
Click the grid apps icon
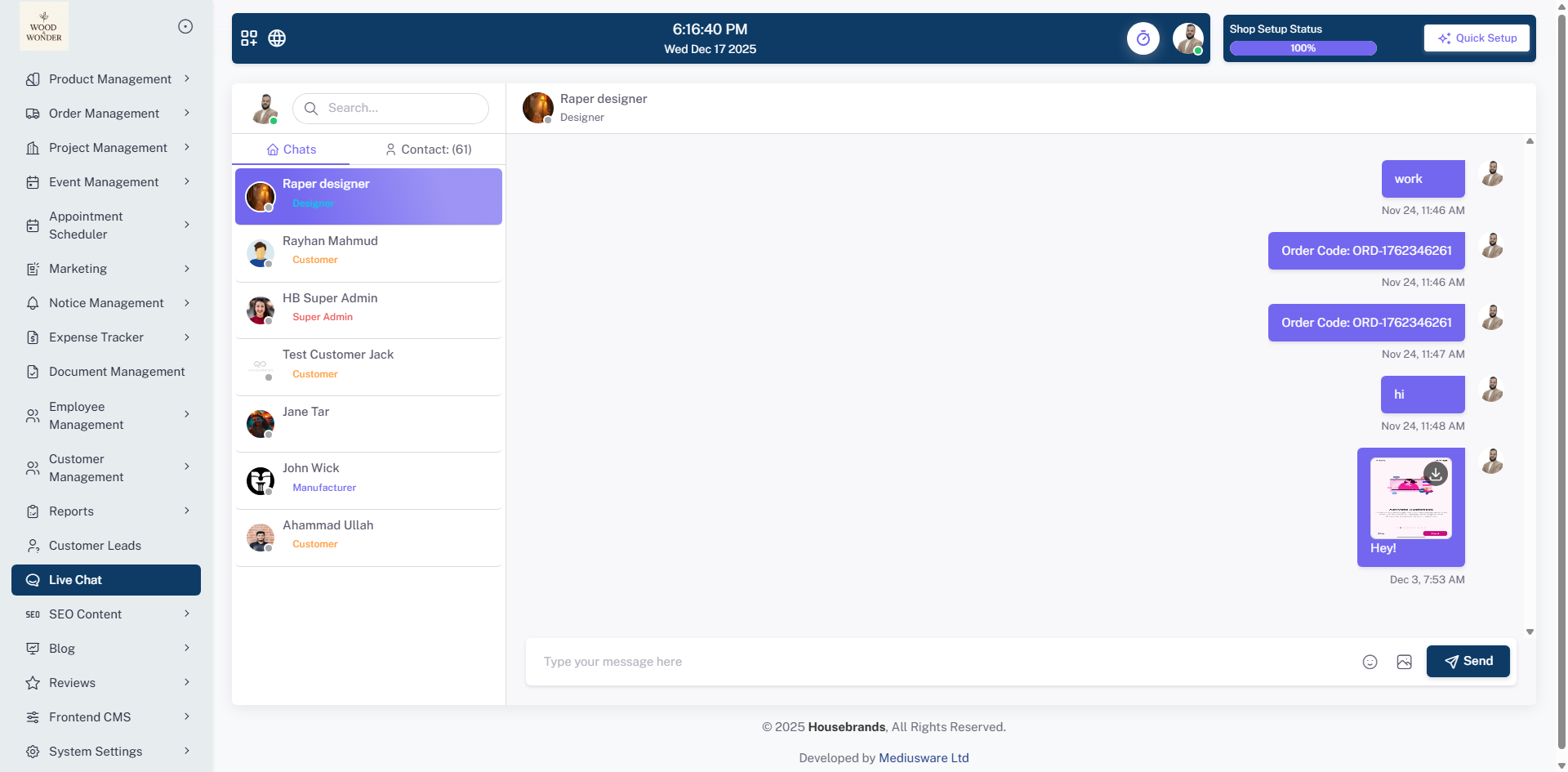249,38
